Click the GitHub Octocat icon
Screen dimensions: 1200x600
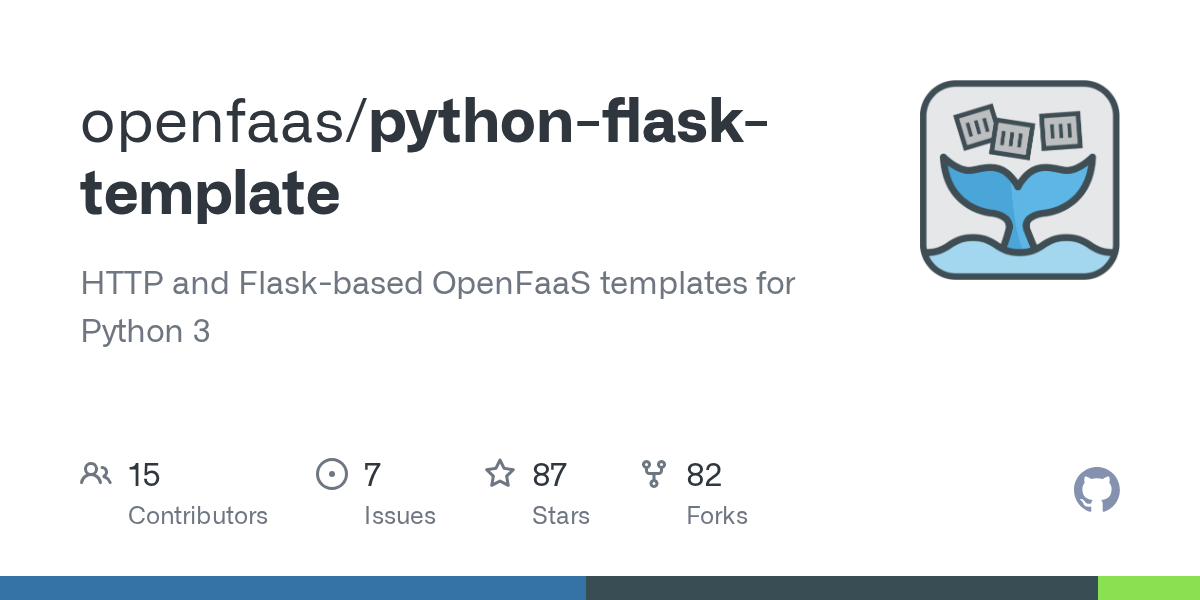pyautogui.click(x=1096, y=491)
